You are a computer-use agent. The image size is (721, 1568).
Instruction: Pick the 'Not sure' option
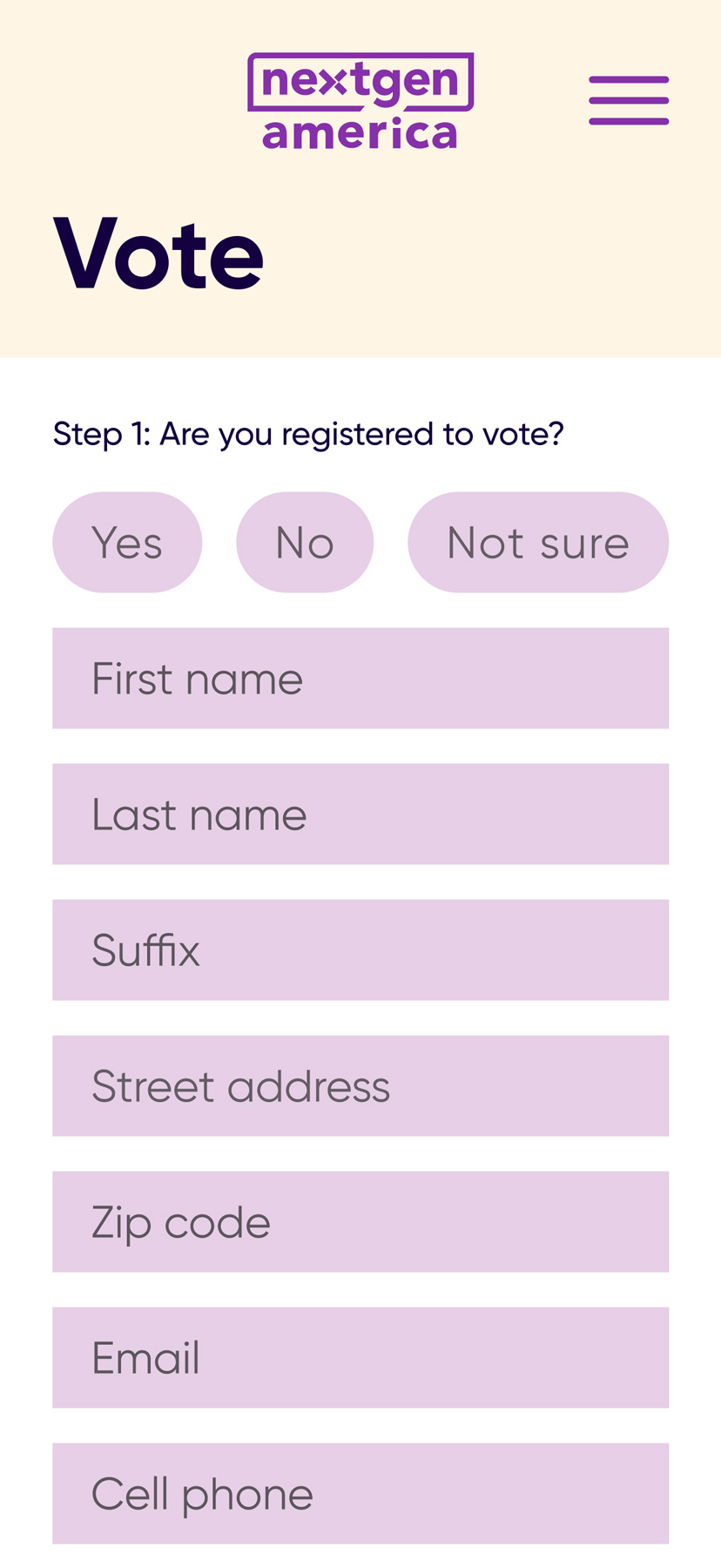[538, 543]
